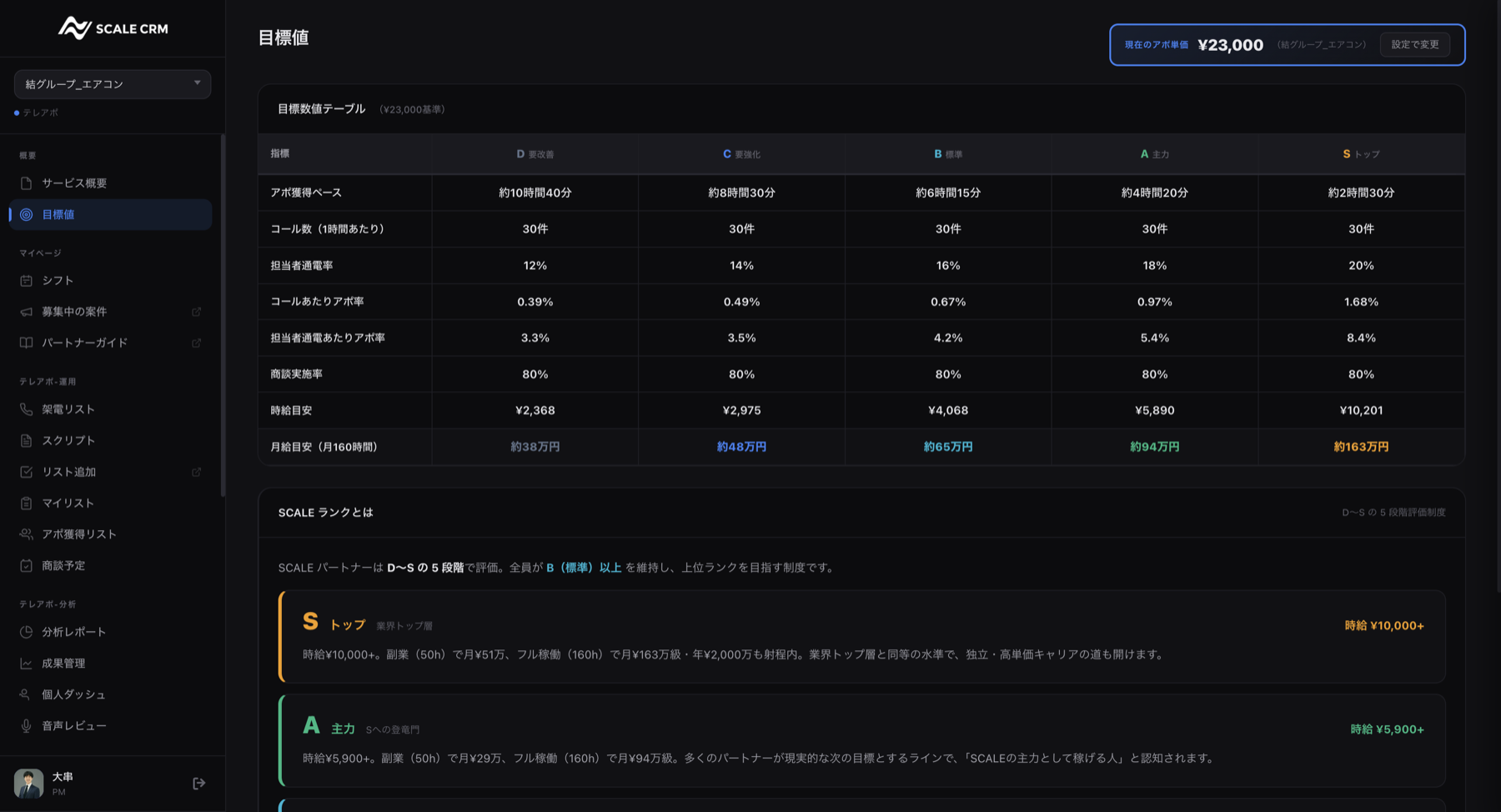Viewport: 1501px width, 812px height.
Task: Go to シフト page
Action: click(x=110, y=281)
